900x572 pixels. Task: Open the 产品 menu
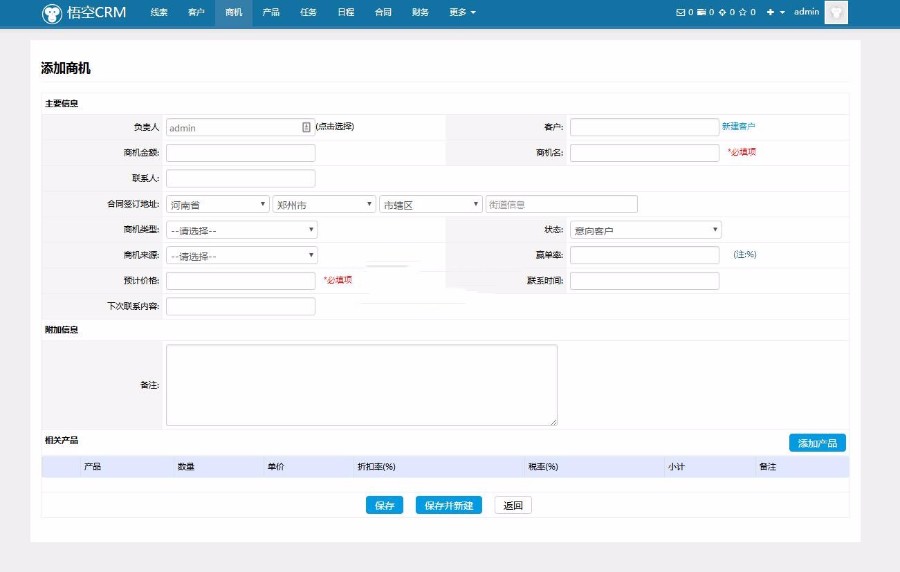click(x=271, y=12)
